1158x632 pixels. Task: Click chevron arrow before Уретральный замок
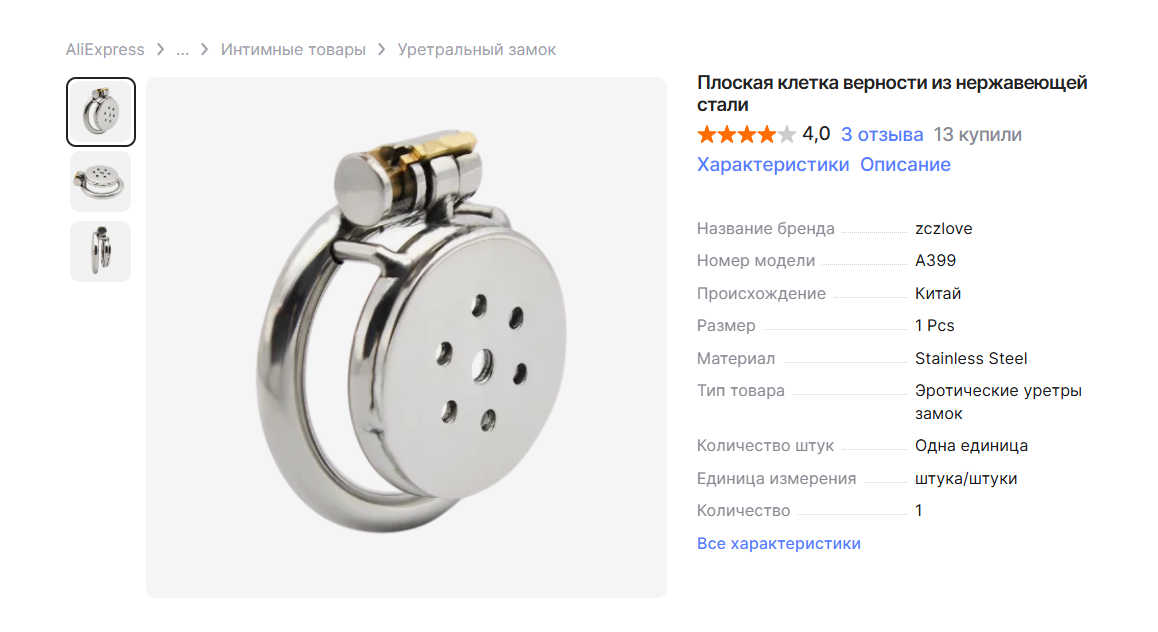click(x=382, y=49)
